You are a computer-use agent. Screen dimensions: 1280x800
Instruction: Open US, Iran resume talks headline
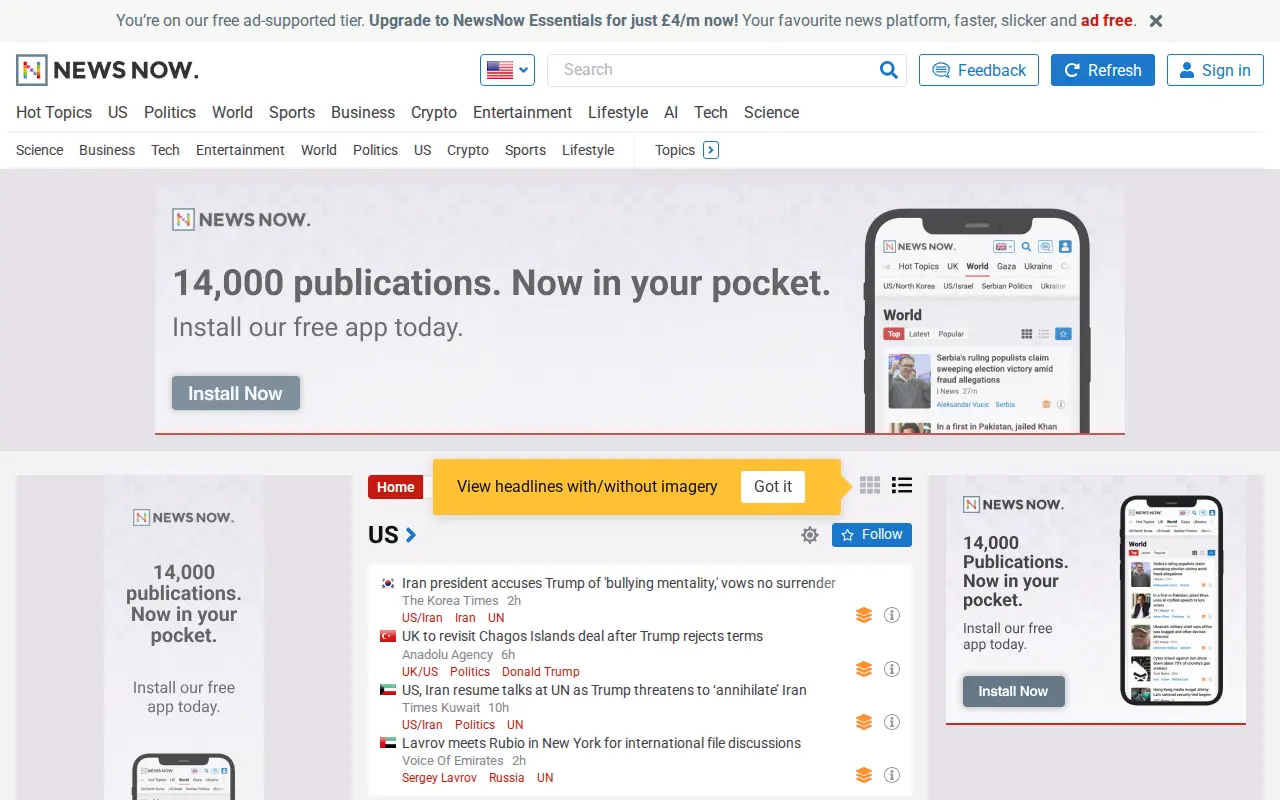[x=604, y=690]
